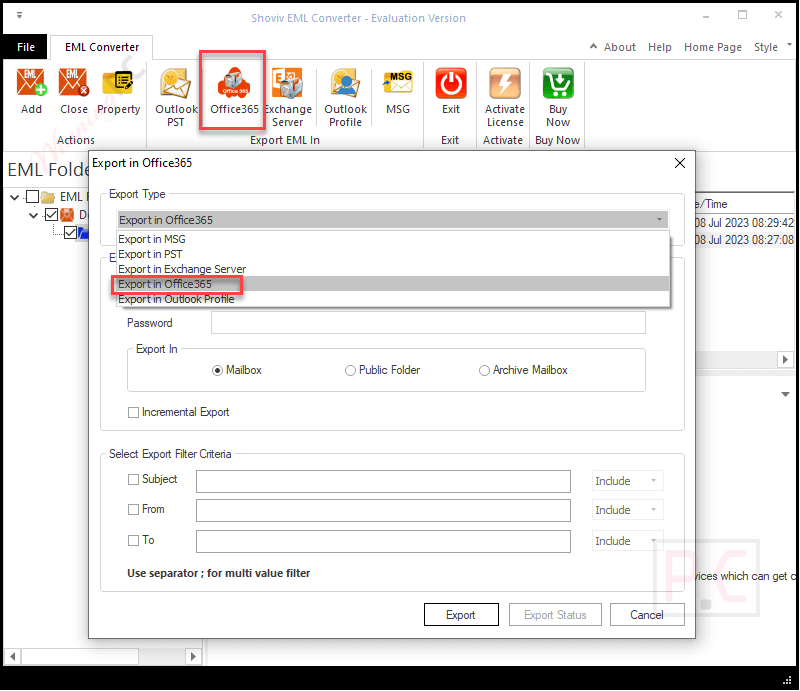Enable the Incremental Export checkbox
The width and height of the screenshot is (800, 691).
[x=133, y=412]
